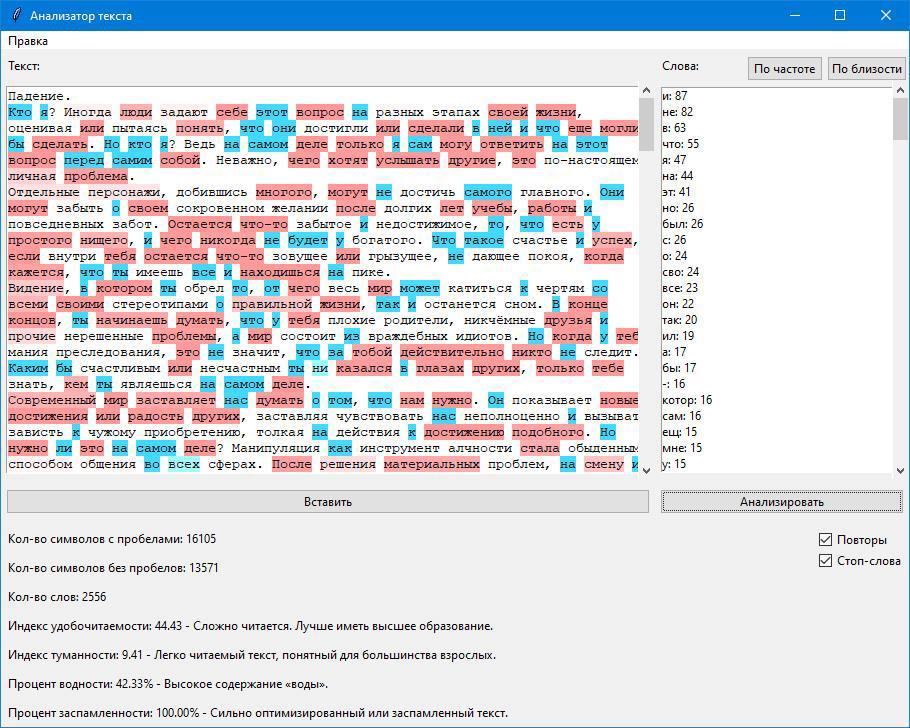Disable the Стоп-слова checkbox
This screenshot has width=910, height=728.
[825, 561]
